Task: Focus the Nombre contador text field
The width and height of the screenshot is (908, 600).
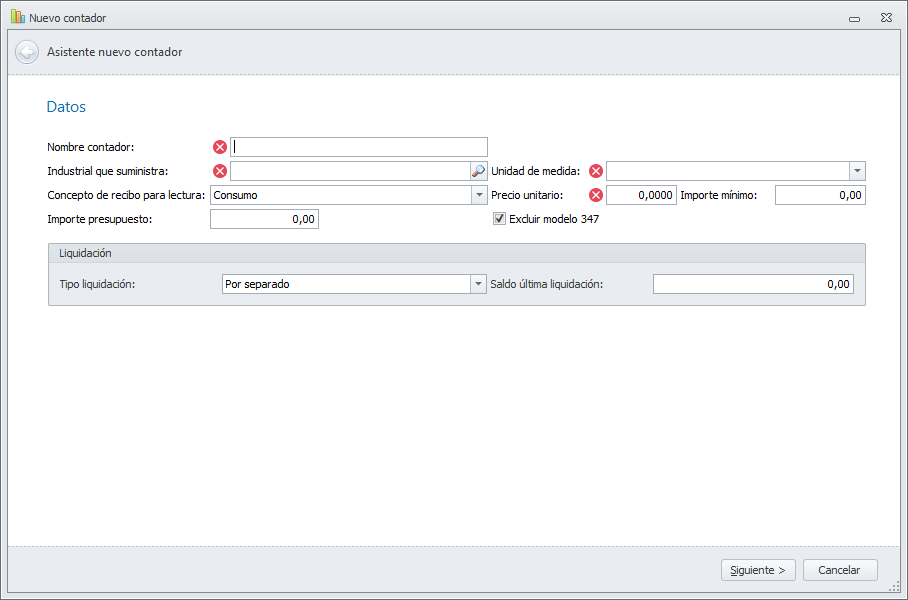Action: click(x=359, y=147)
